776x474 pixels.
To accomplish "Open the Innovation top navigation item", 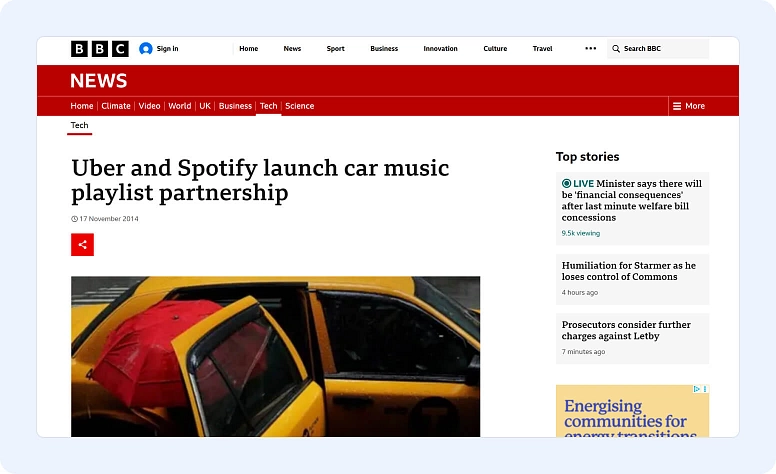I will click(x=440, y=48).
